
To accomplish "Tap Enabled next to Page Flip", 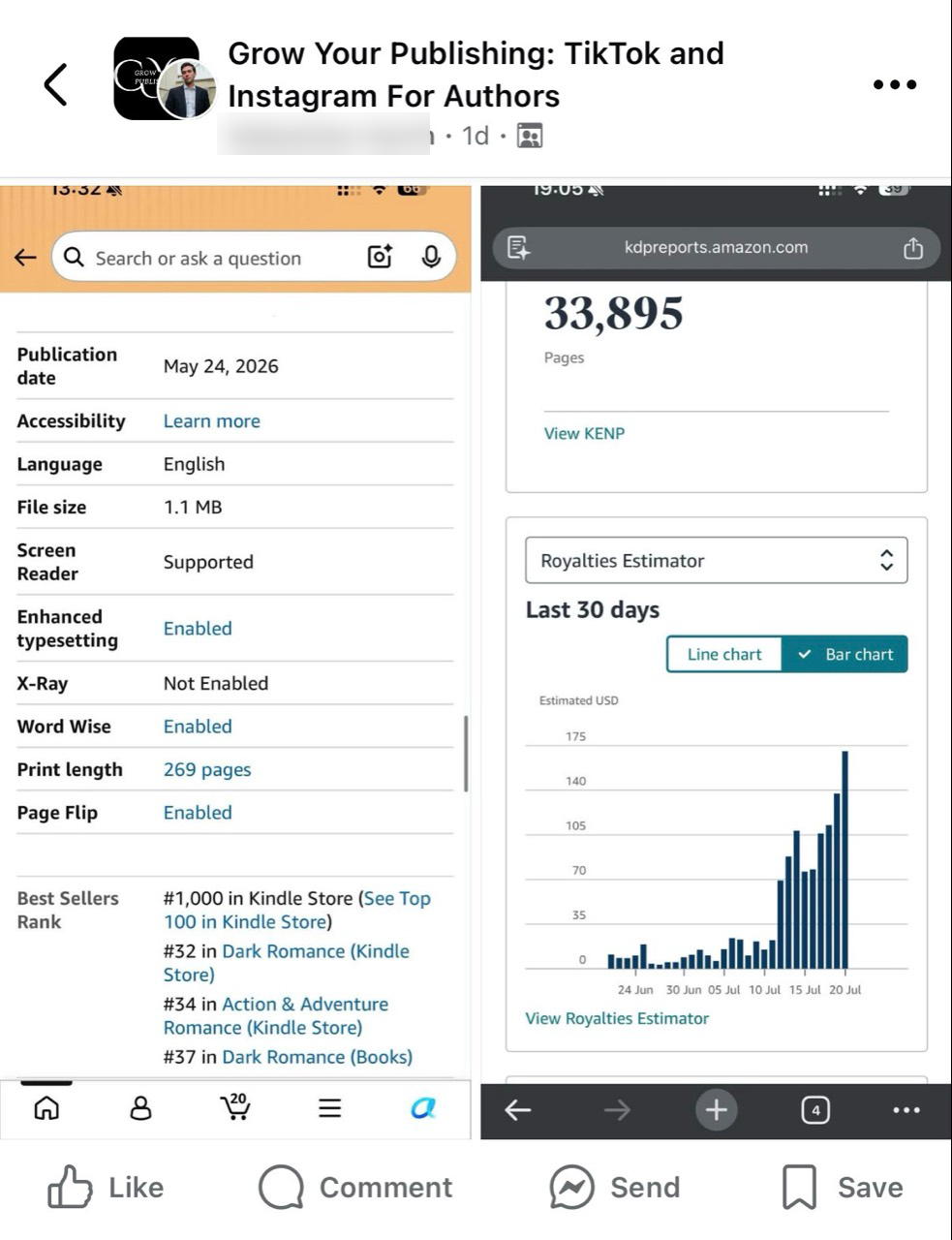I will (x=198, y=813).
